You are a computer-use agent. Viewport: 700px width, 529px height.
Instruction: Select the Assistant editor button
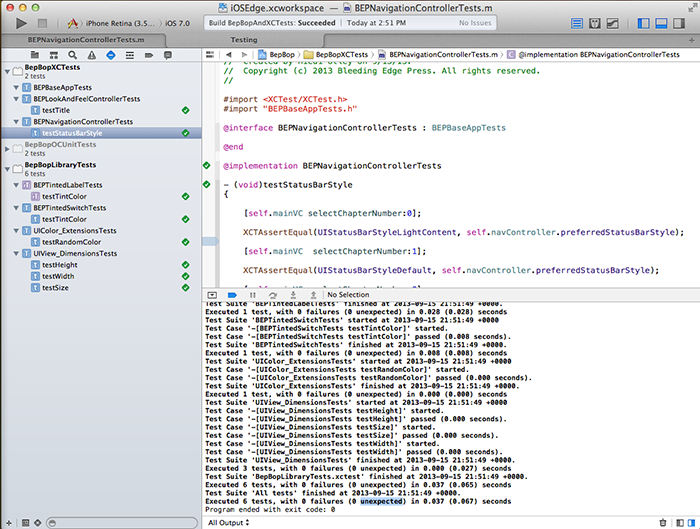click(x=595, y=23)
